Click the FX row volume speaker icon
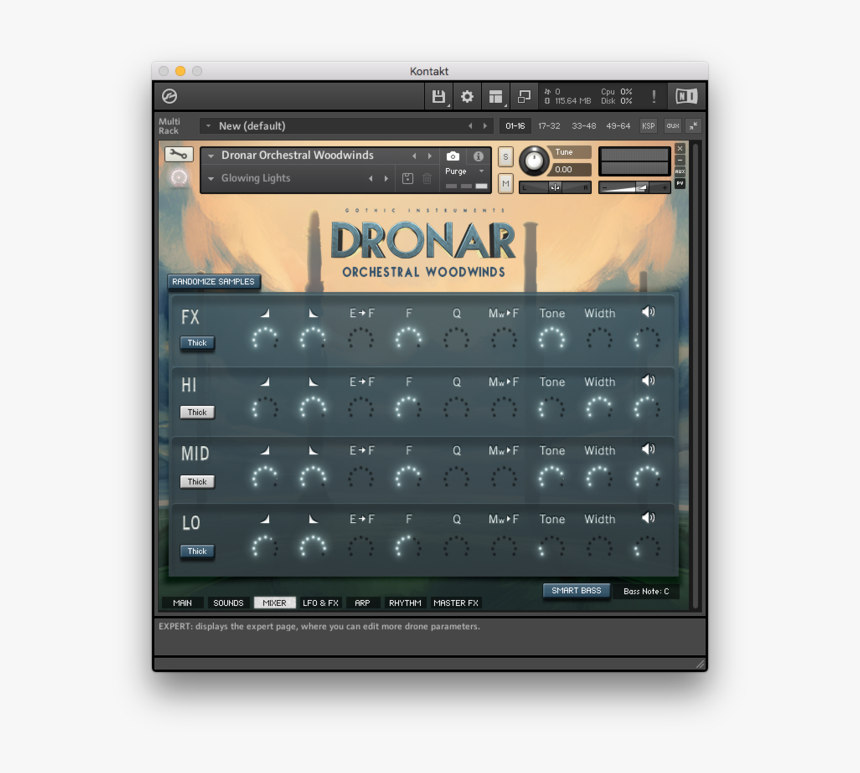 click(x=648, y=313)
